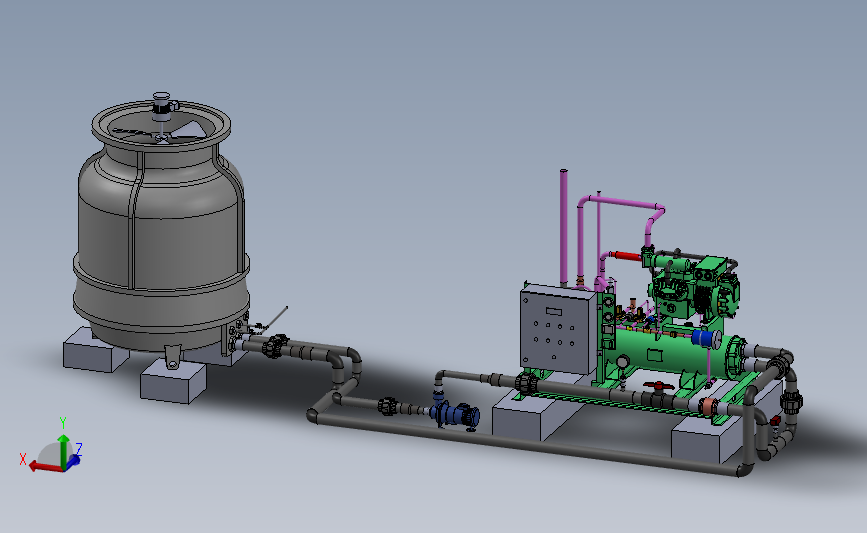Select the blue circulation pump
The height and width of the screenshot is (533, 867).
pyautogui.click(x=456, y=415)
